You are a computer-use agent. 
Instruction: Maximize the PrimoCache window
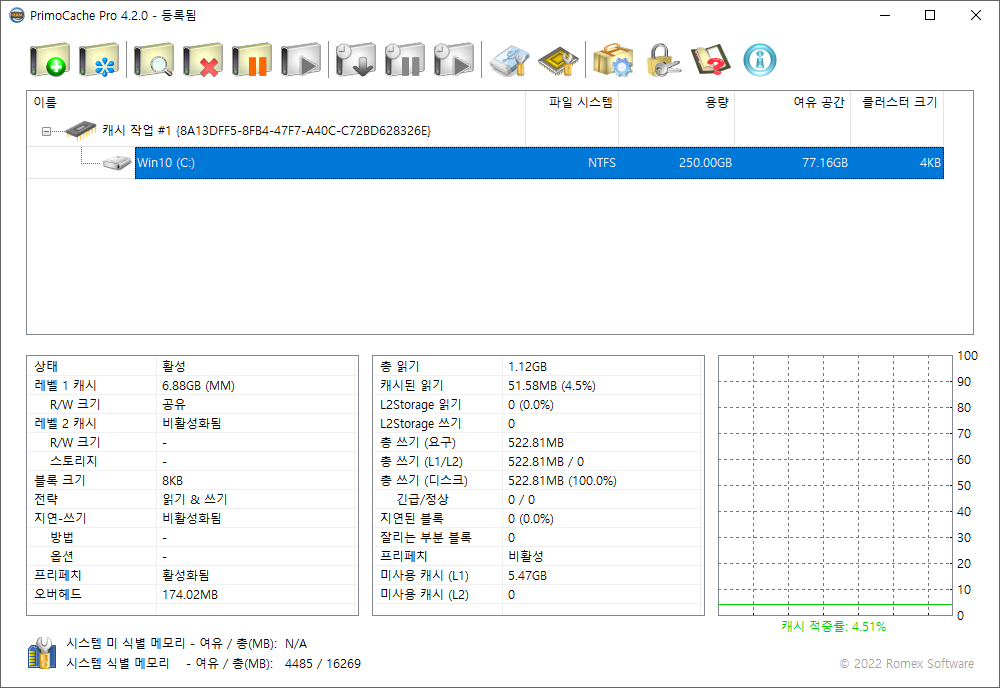click(x=930, y=15)
